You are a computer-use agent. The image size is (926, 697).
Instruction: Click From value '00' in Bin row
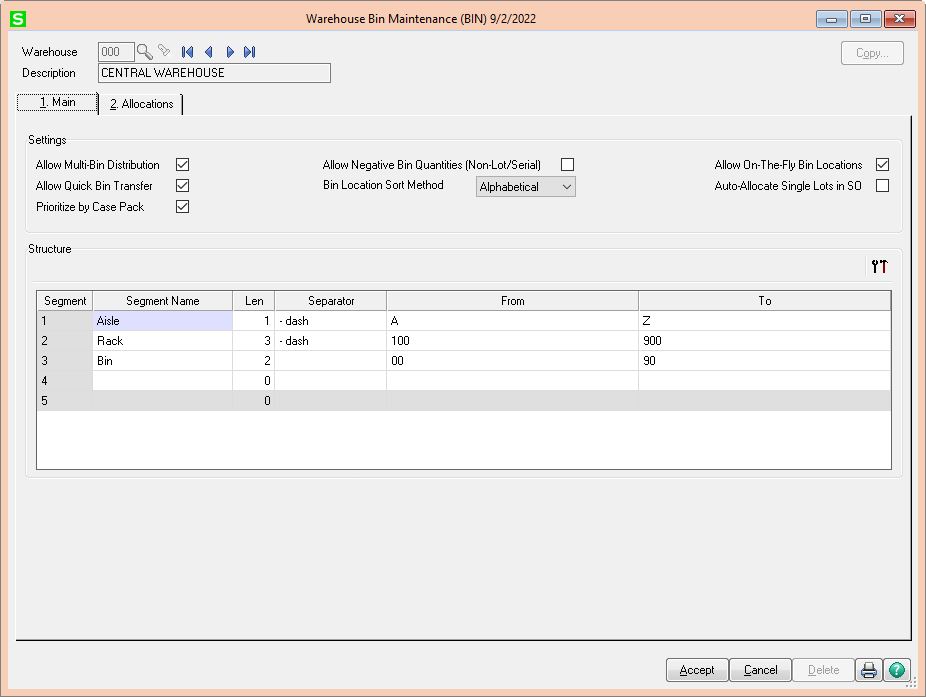513,361
